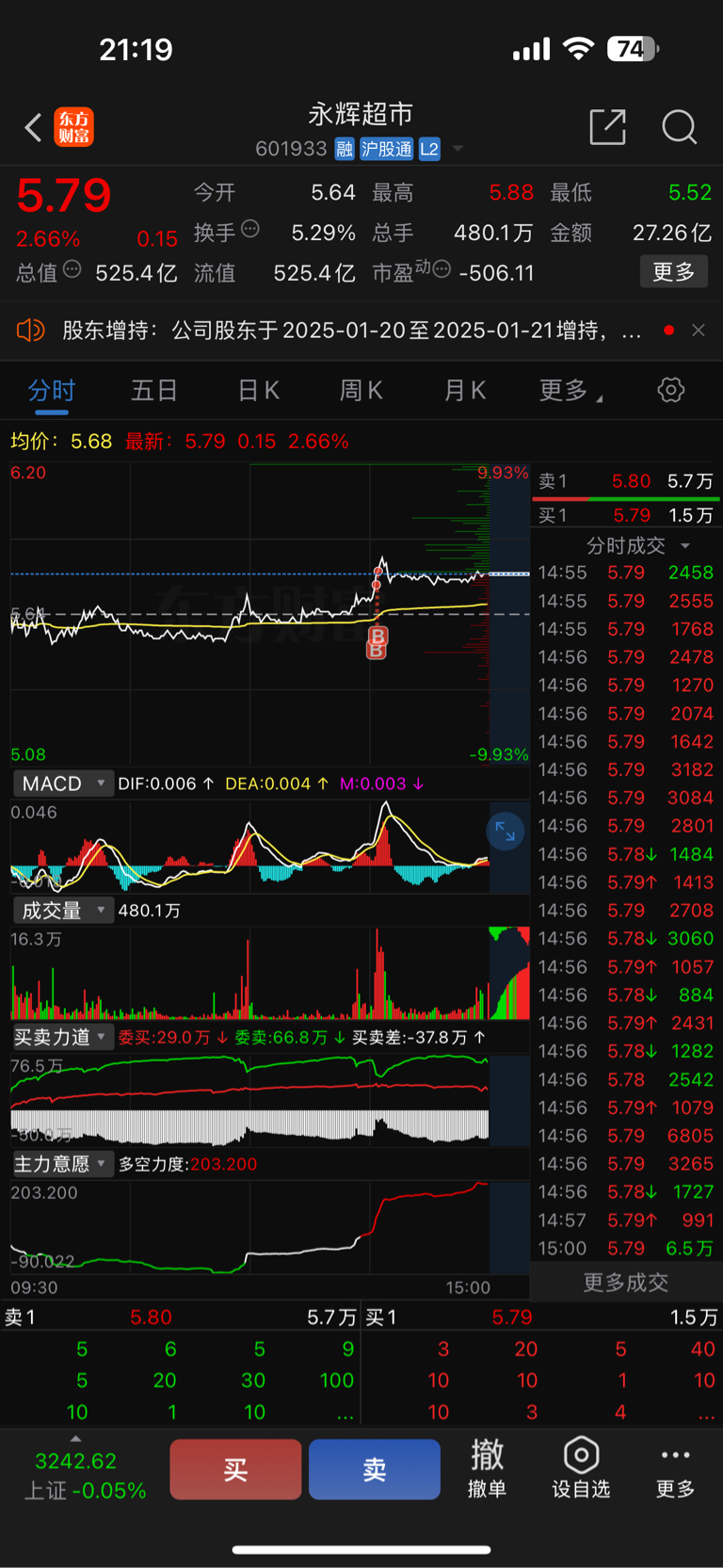This screenshot has height=1568, width=723.
Task: Select the 分时 tab
Action: pos(52,390)
